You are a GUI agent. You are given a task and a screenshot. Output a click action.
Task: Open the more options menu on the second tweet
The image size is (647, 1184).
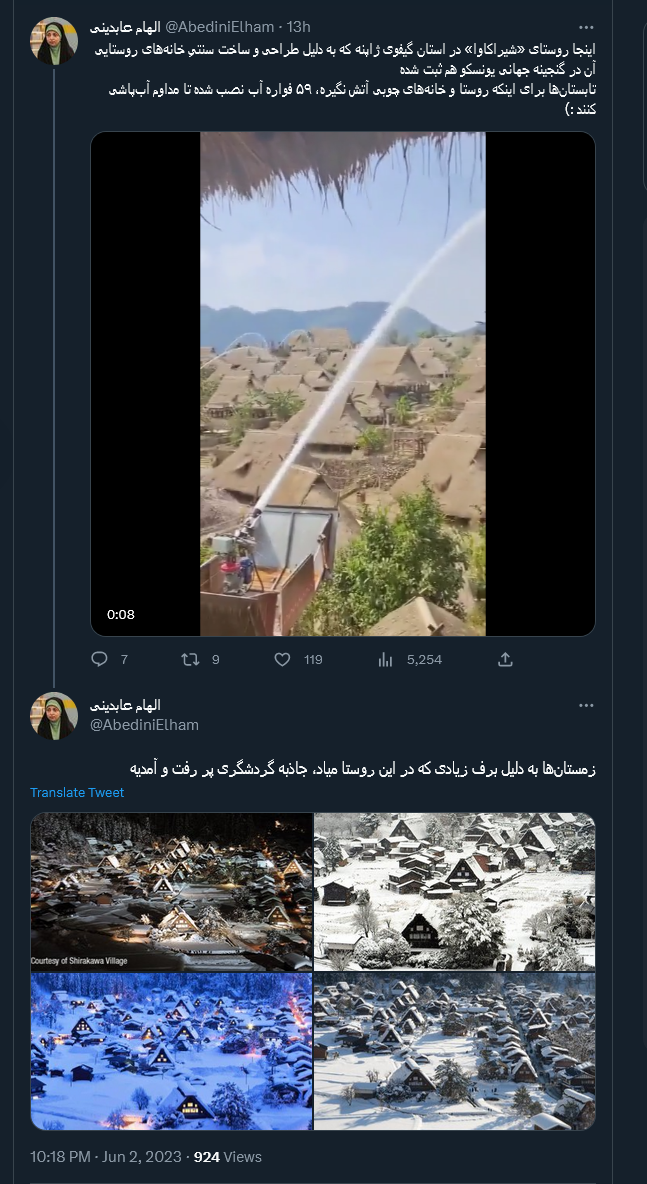[x=586, y=705]
